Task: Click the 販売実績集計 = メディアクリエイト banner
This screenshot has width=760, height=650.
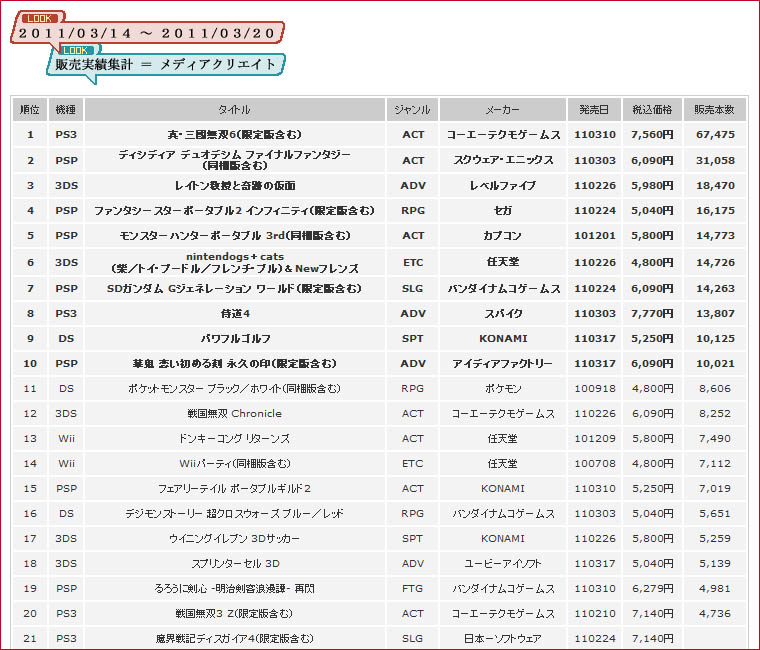Action: tap(166, 64)
